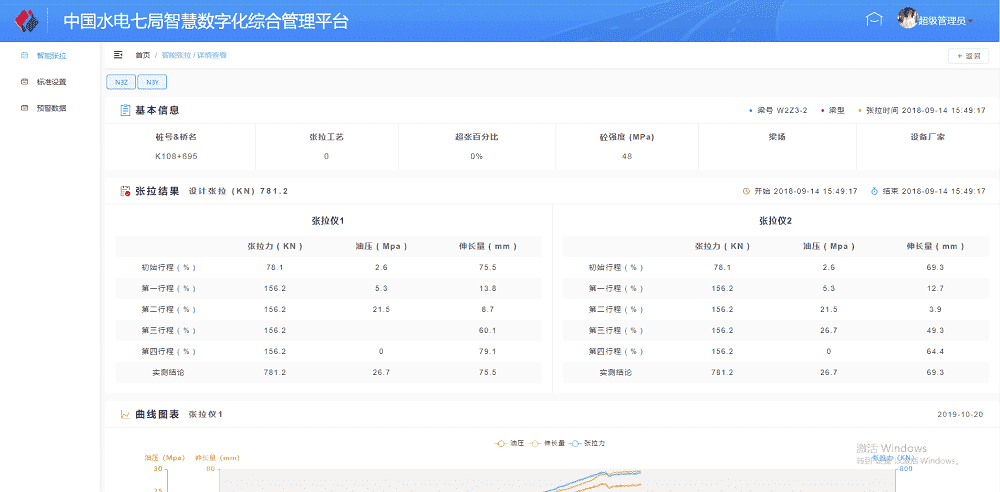Click the 基本信息 clipboard icon
Image resolution: width=1000 pixels, height=492 pixels.
point(124,110)
